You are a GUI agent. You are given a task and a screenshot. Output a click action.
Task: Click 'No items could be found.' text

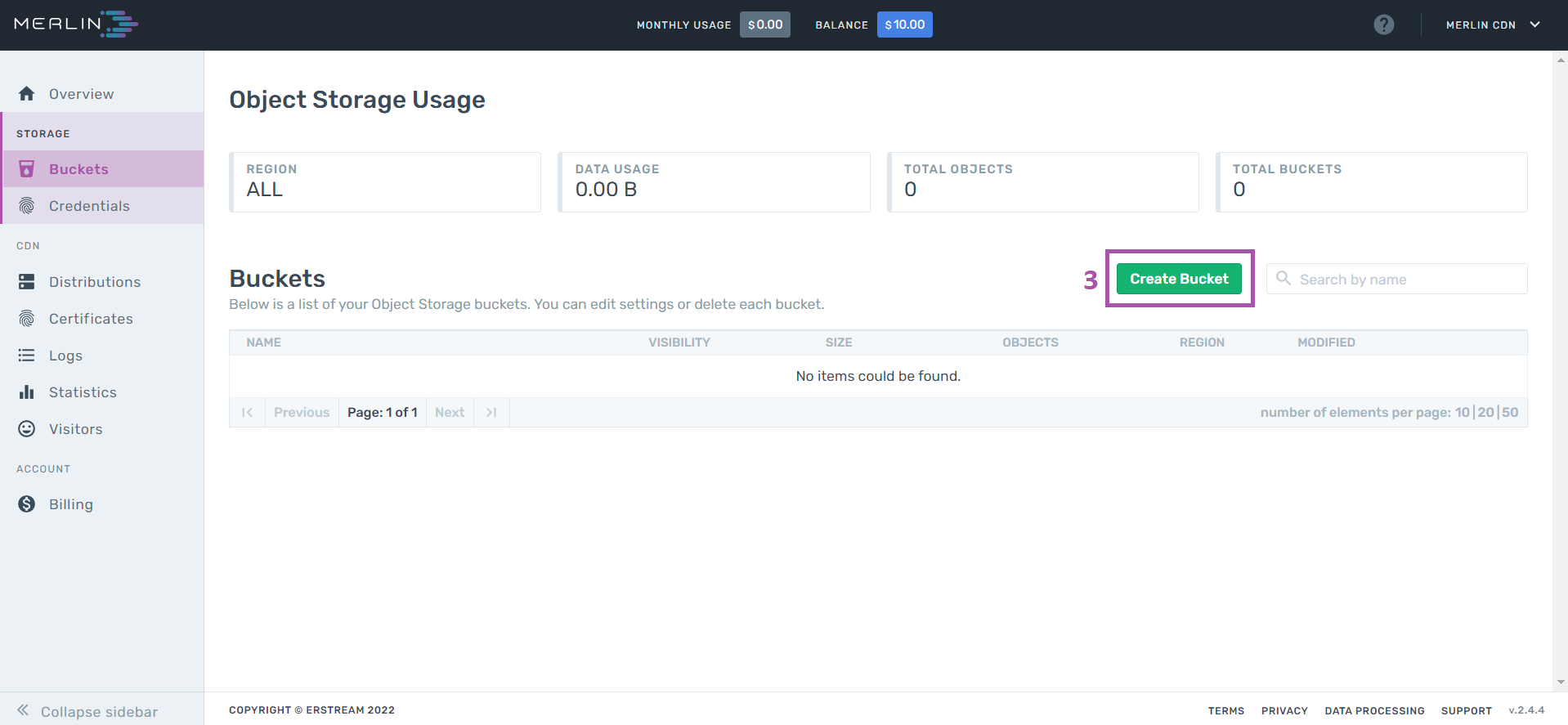[878, 376]
